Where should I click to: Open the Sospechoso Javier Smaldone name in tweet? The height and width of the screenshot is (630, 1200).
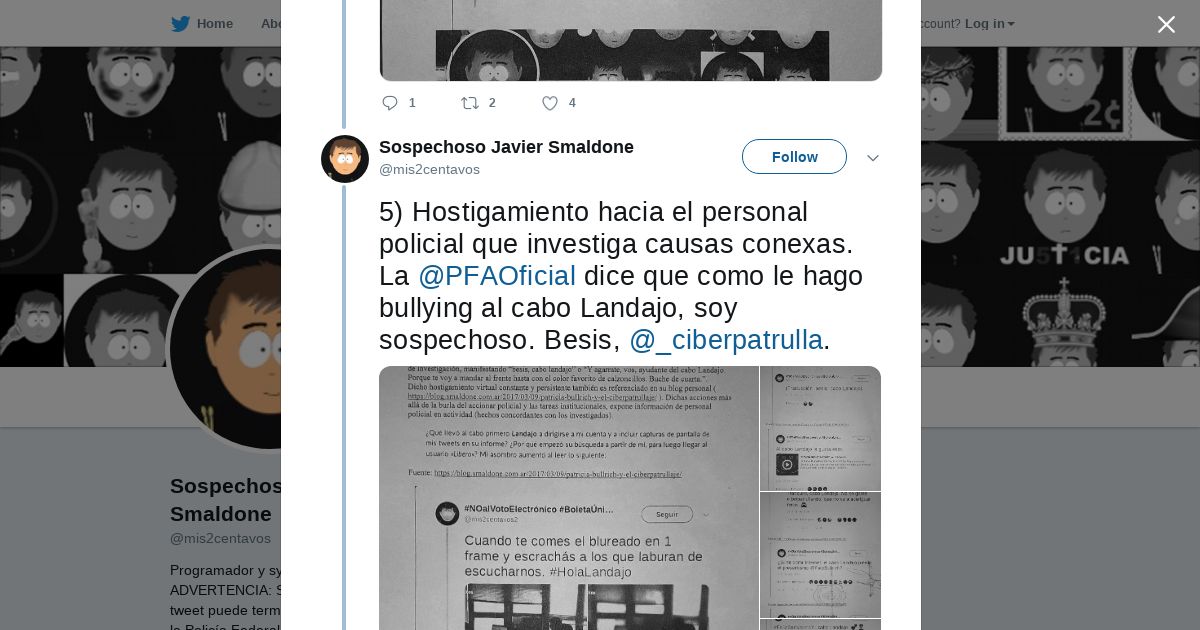tap(506, 147)
